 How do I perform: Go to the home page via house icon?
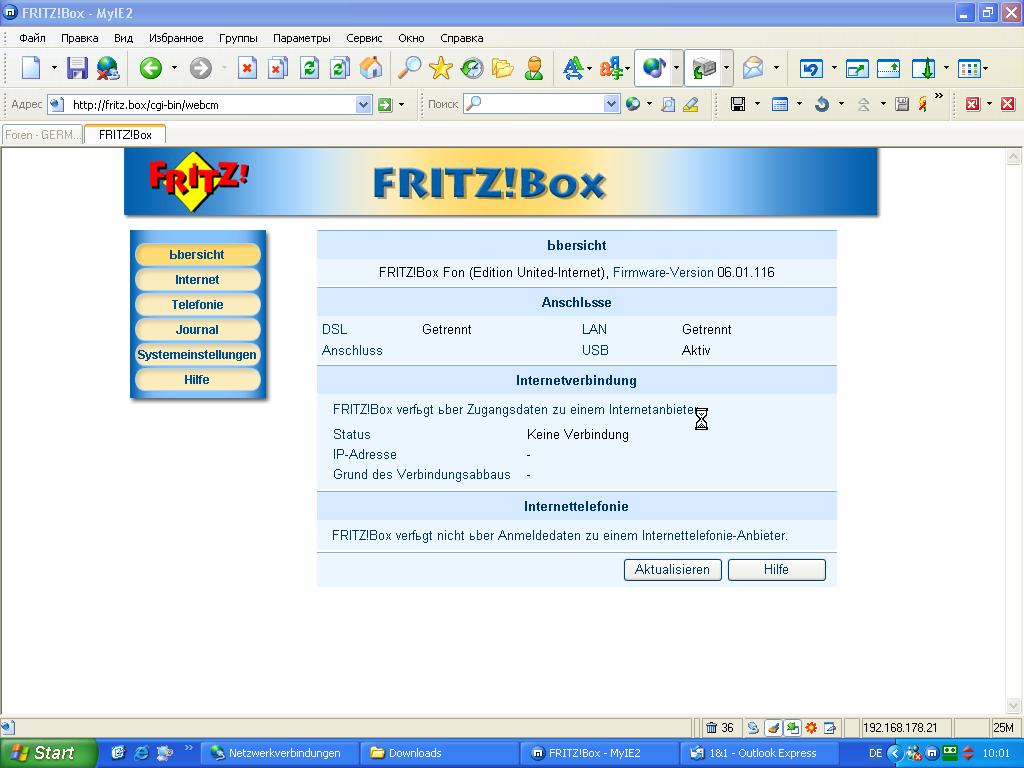tap(371, 68)
